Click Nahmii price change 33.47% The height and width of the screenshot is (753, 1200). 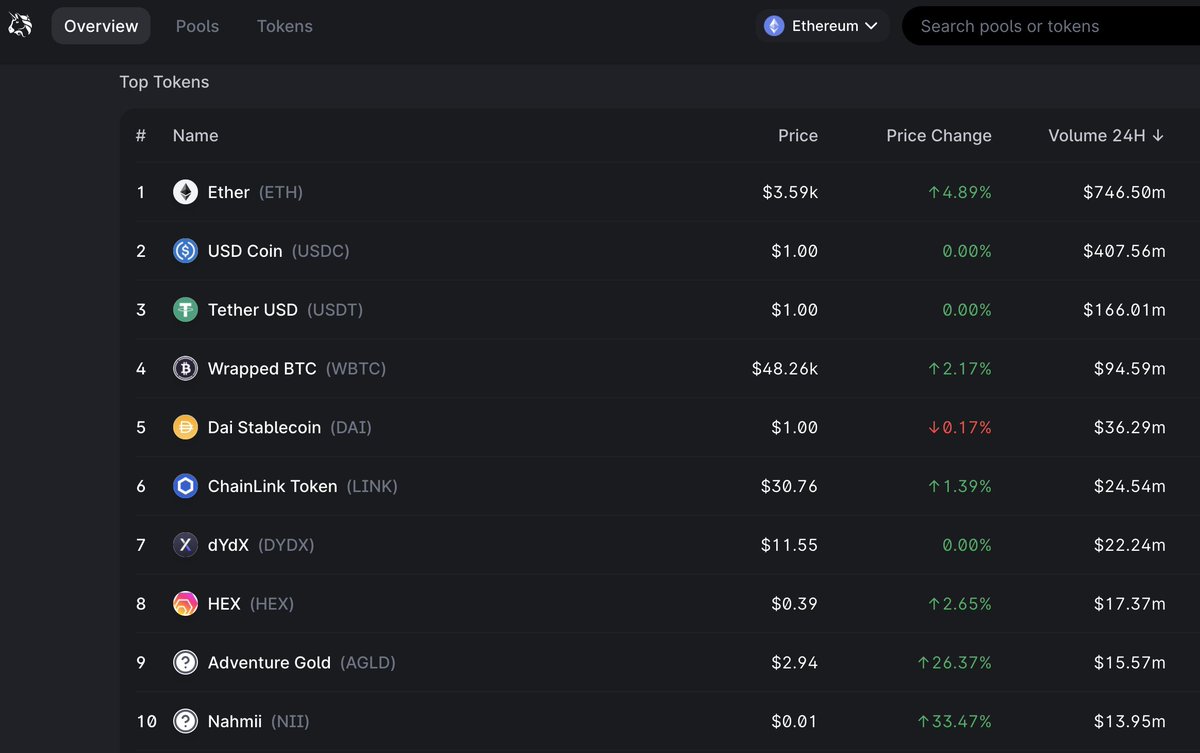pos(955,721)
